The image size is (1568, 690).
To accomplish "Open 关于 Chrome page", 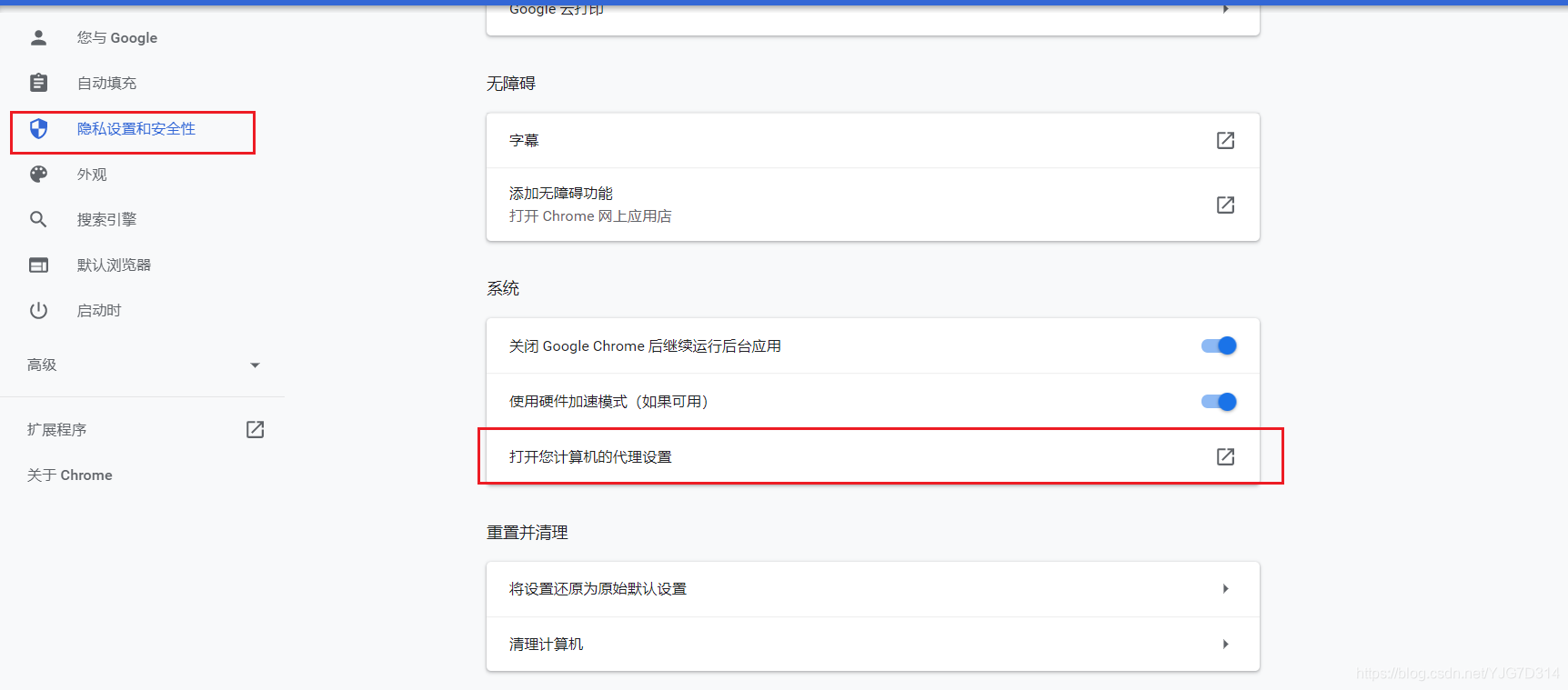I will tap(70, 475).
